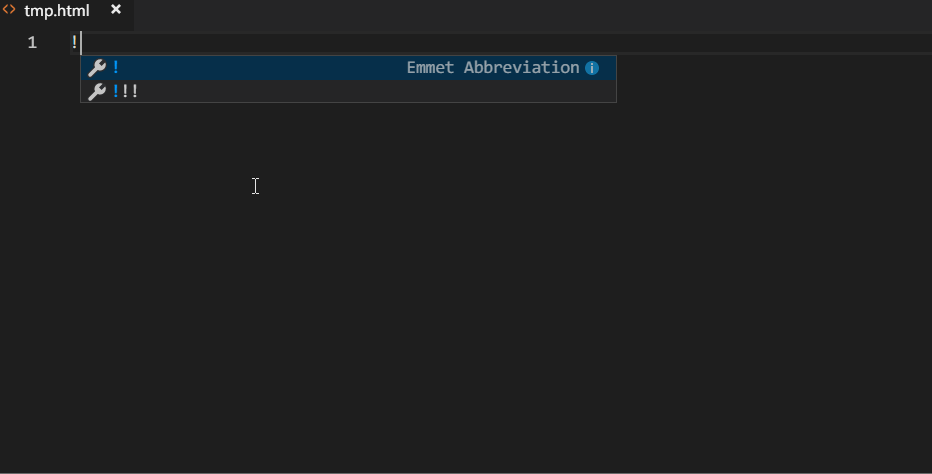Click glyph margin left of line number 1

click(8, 42)
